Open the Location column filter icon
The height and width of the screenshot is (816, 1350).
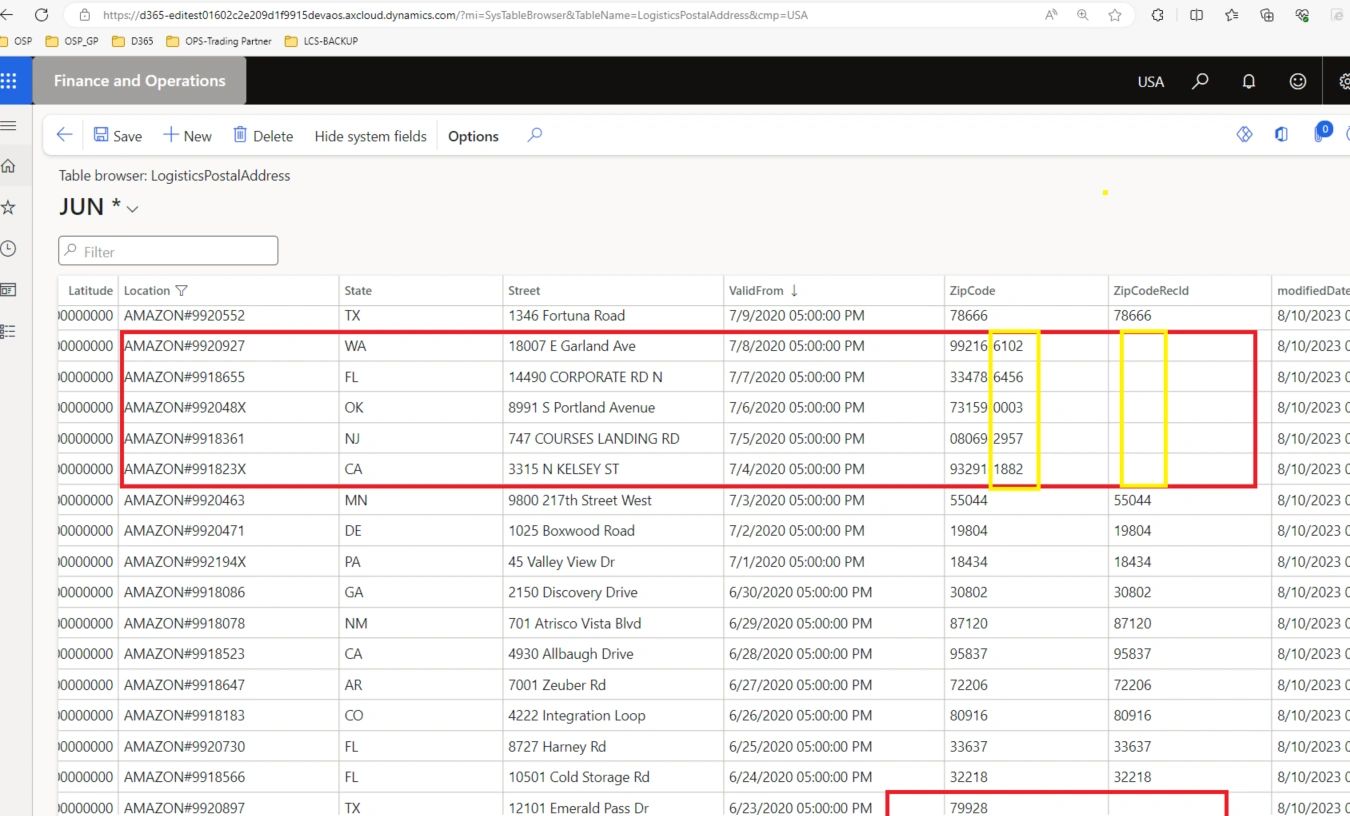click(x=181, y=291)
